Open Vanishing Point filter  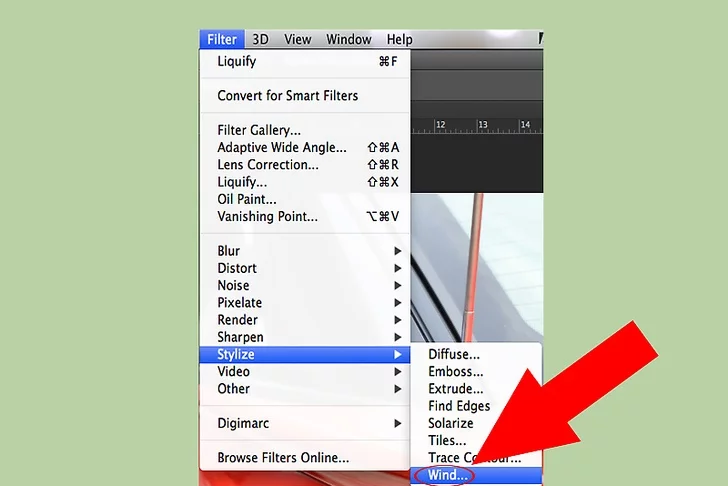[x=267, y=216]
